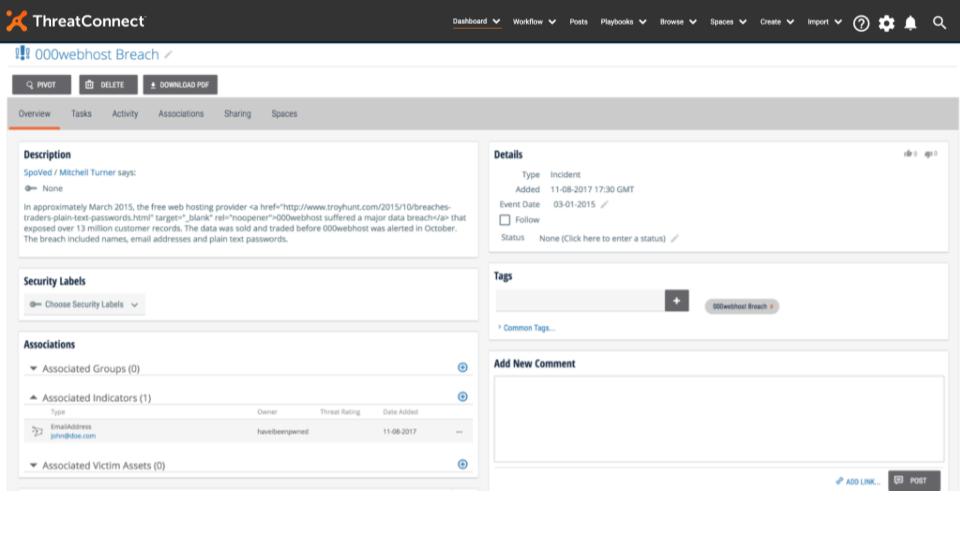Expand Associated Victim Assets (0) section

coord(33,465)
